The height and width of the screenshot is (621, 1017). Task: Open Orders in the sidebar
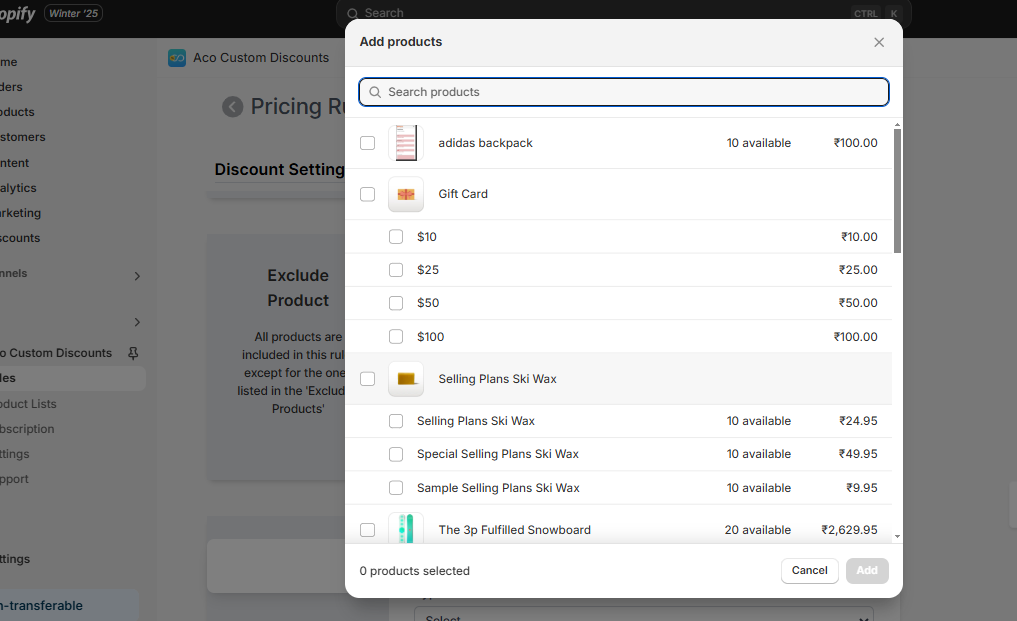point(11,87)
